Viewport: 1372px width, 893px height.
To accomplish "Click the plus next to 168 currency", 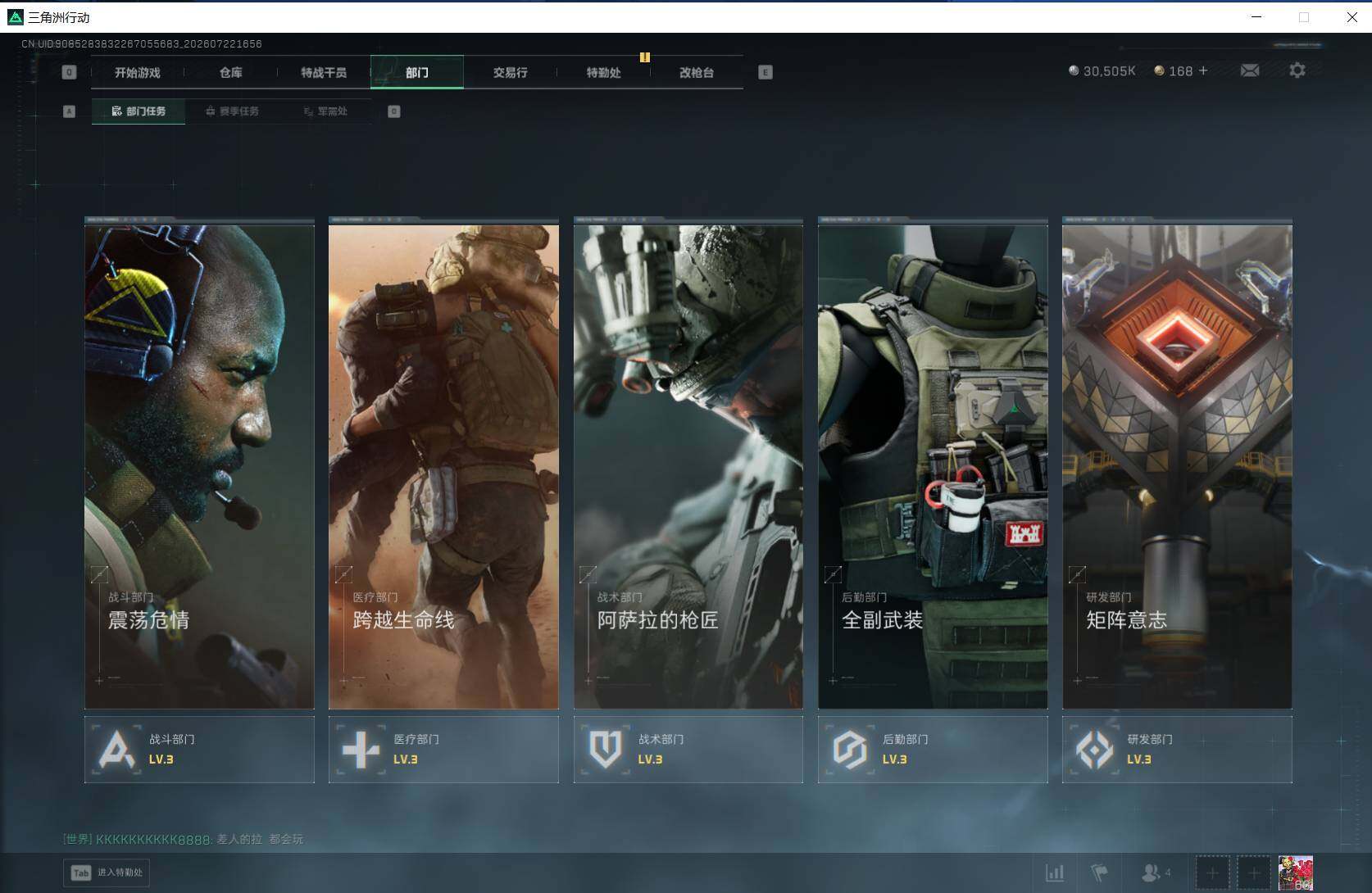I will [x=1203, y=70].
